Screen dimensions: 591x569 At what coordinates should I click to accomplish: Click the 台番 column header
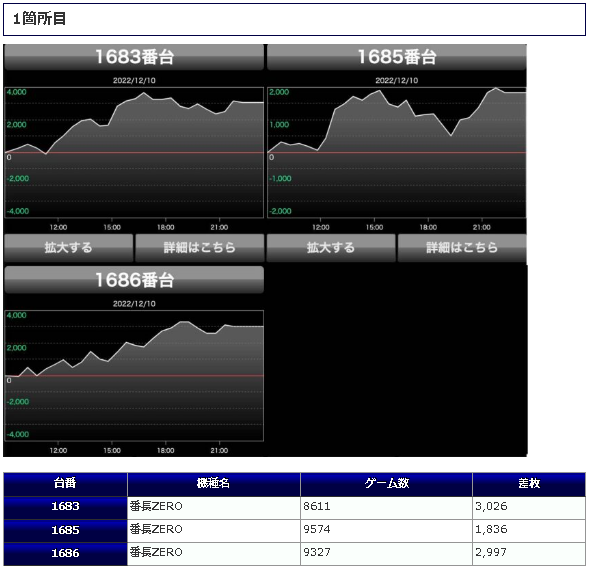pyautogui.click(x=66, y=484)
